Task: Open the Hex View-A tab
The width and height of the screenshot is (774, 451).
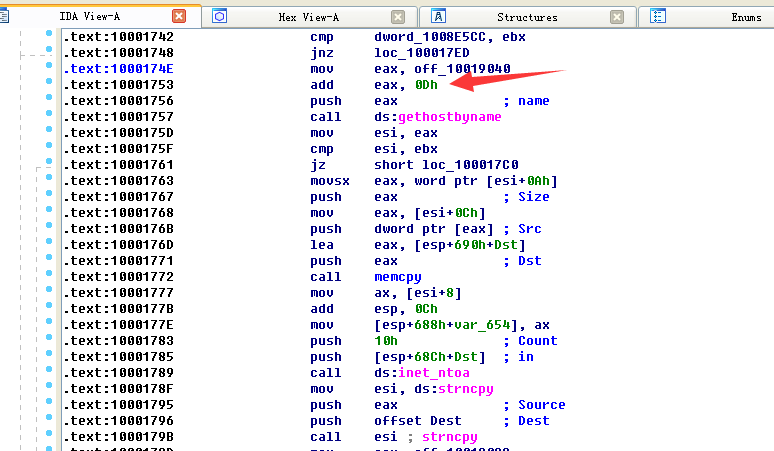Action: pyautogui.click(x=309, y=17)
